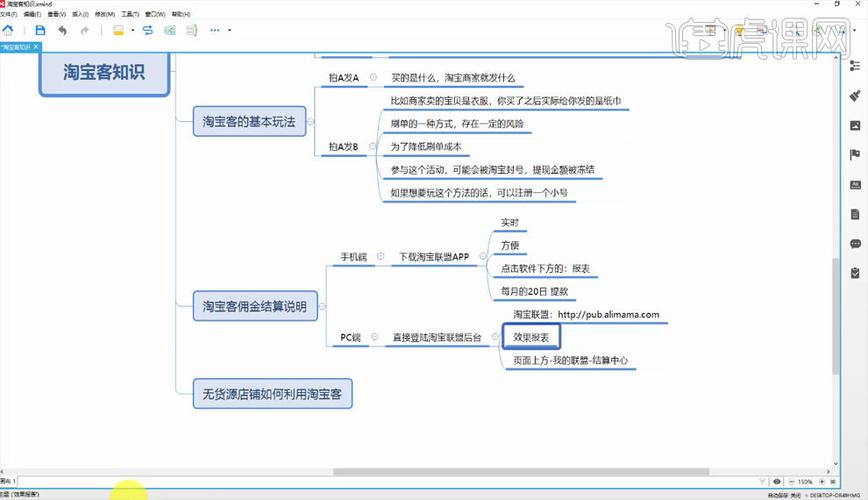Open the Outline panel icon in right sidebar
The image size is (868, 500).
click(855, 66)
